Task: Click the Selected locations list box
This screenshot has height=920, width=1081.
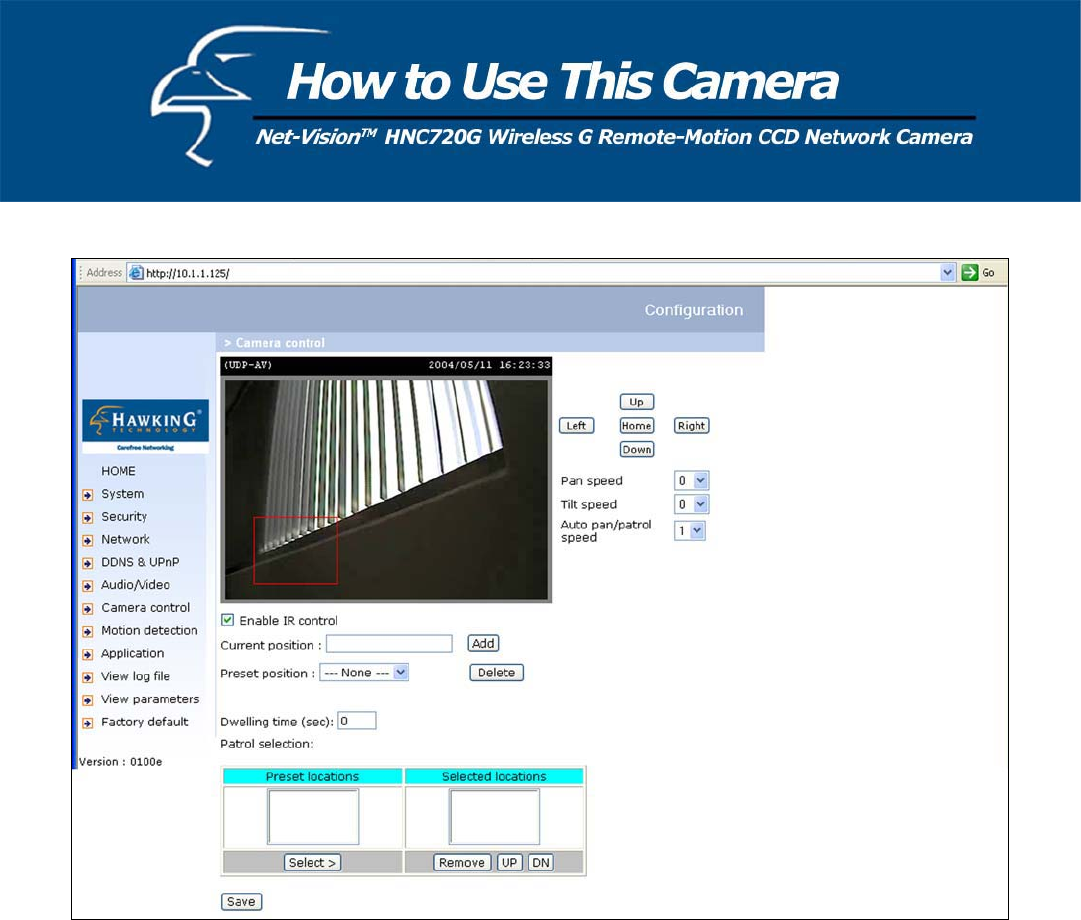Action: [x=494, y=817]
